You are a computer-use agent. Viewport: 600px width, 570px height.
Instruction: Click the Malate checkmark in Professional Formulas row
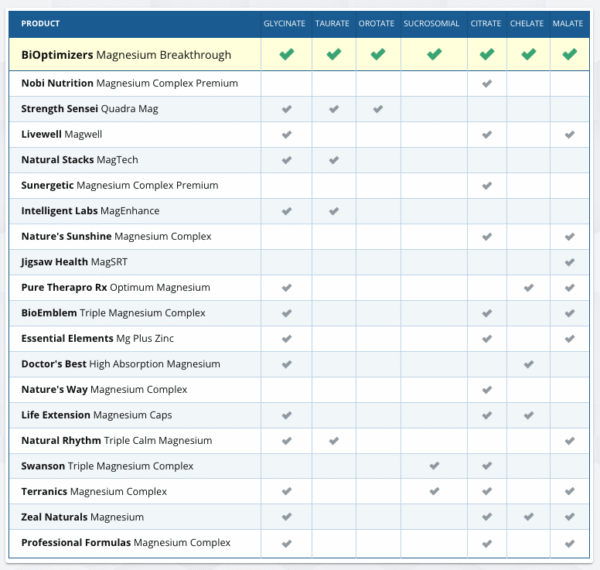[x=569, y=543]
